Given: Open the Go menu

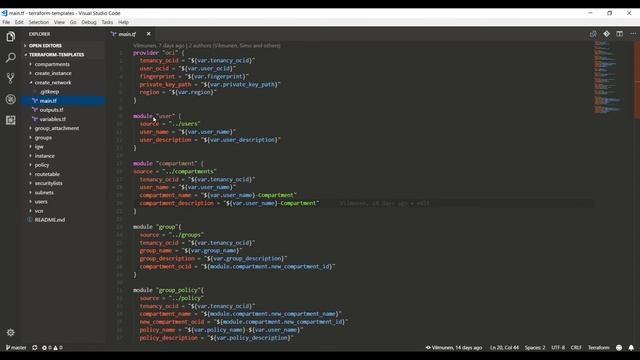Looking at the screenshot, I should coord(73,22).
